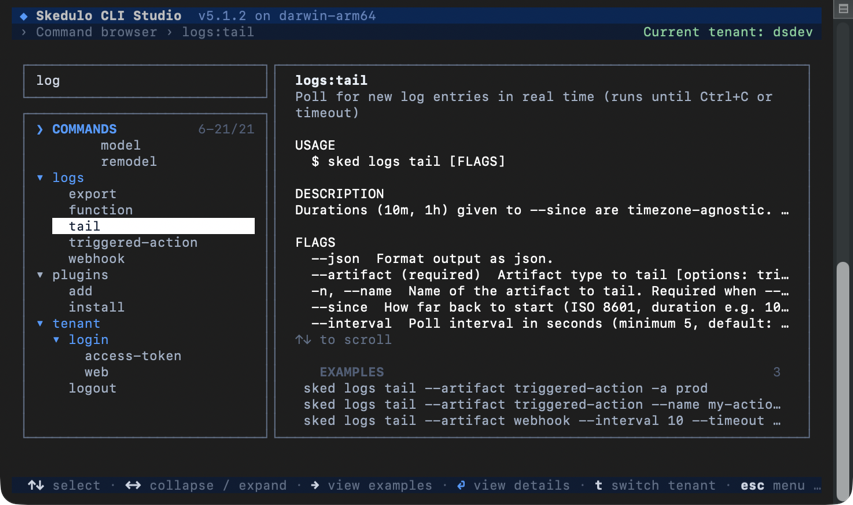The height and width of the screenshot is (505, 853).
Task: Click the scroll arrows beside 'to scroll'
Action: [303, 340]
